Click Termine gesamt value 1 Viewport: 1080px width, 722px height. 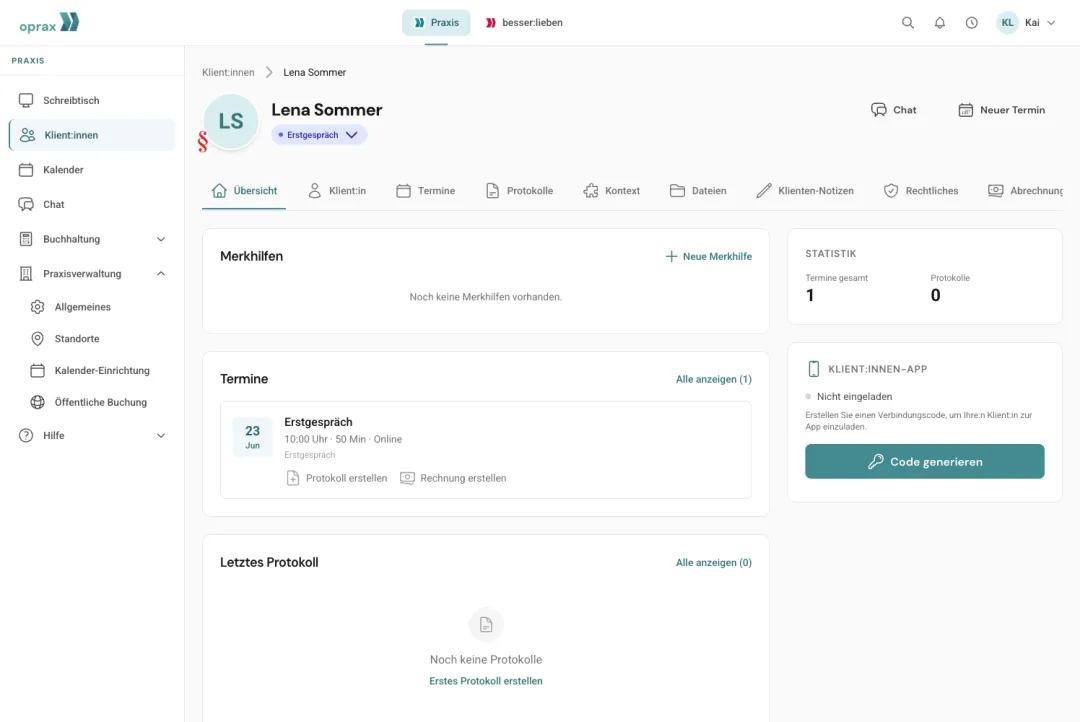[810, 296]
